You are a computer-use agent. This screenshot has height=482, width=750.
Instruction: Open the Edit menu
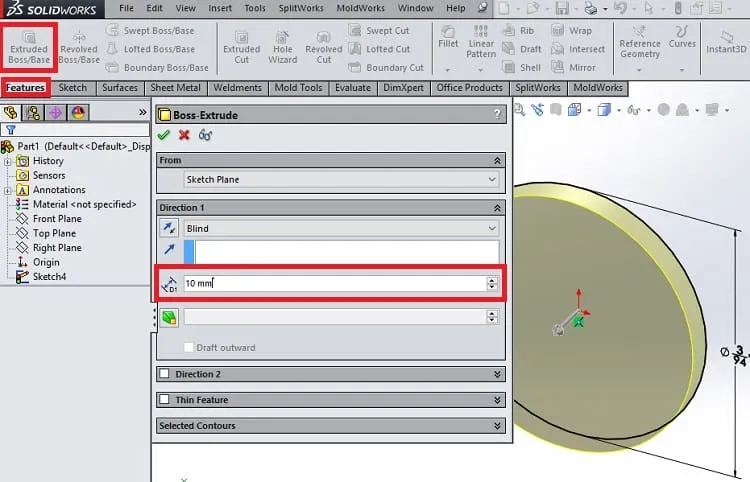[x=154, y=8]
